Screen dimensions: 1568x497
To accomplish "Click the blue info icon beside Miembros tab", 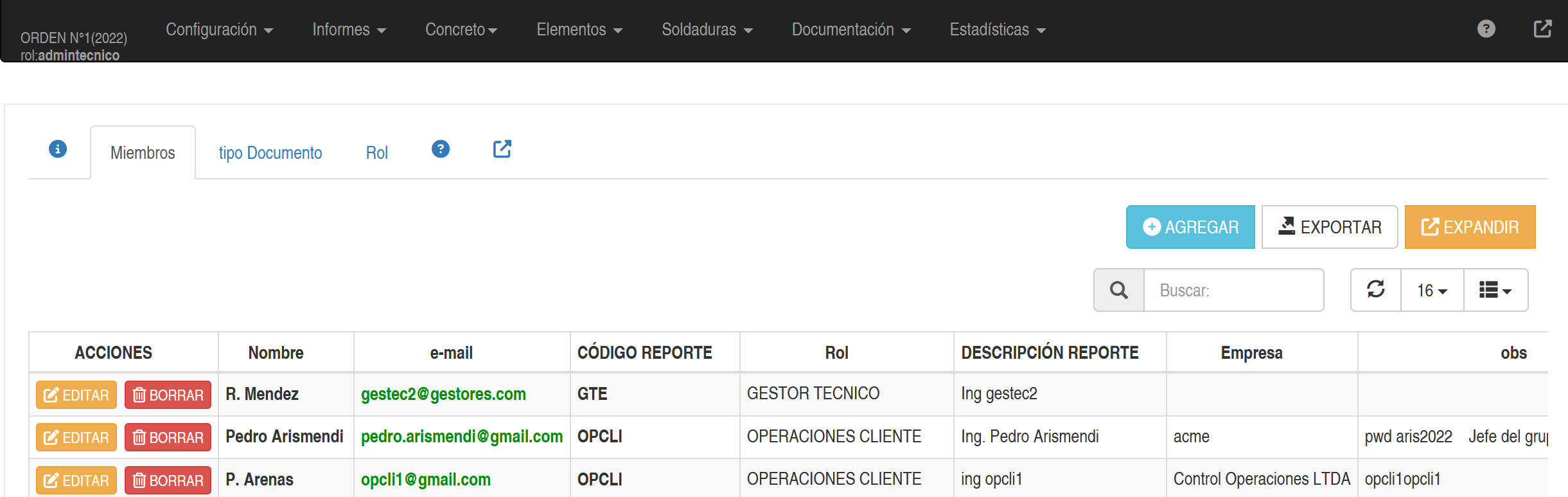I will click(58, 149).
